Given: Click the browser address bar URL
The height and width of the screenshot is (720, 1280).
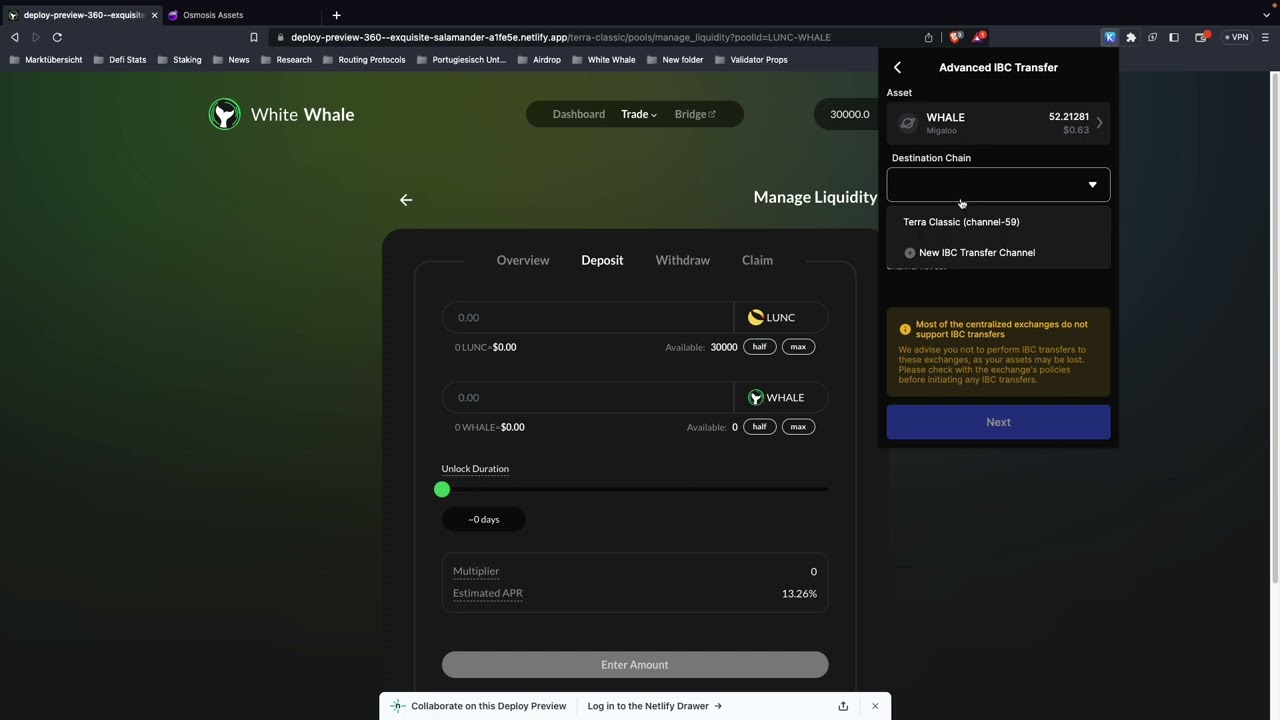Looking at the screenshot, I should (x=561, y=37).
